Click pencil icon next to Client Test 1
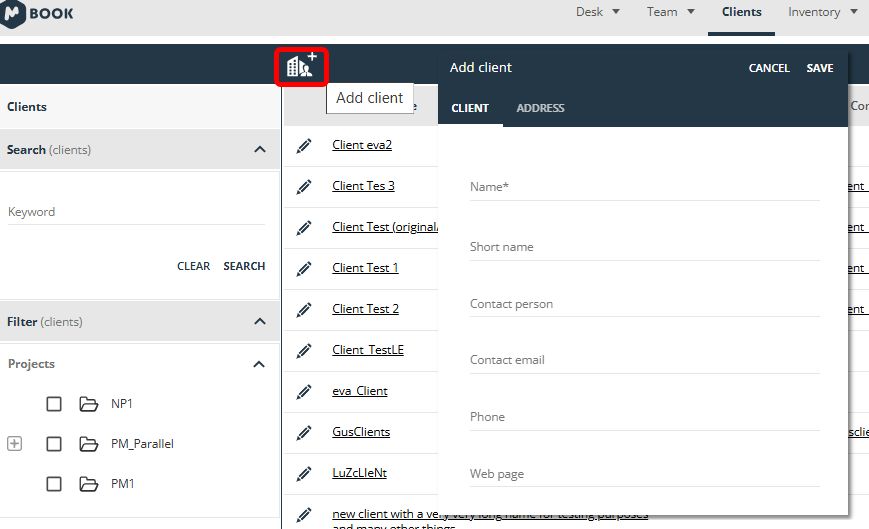This screenshot has width=869, height=529. pyautogui.click(x=304, y=269)
